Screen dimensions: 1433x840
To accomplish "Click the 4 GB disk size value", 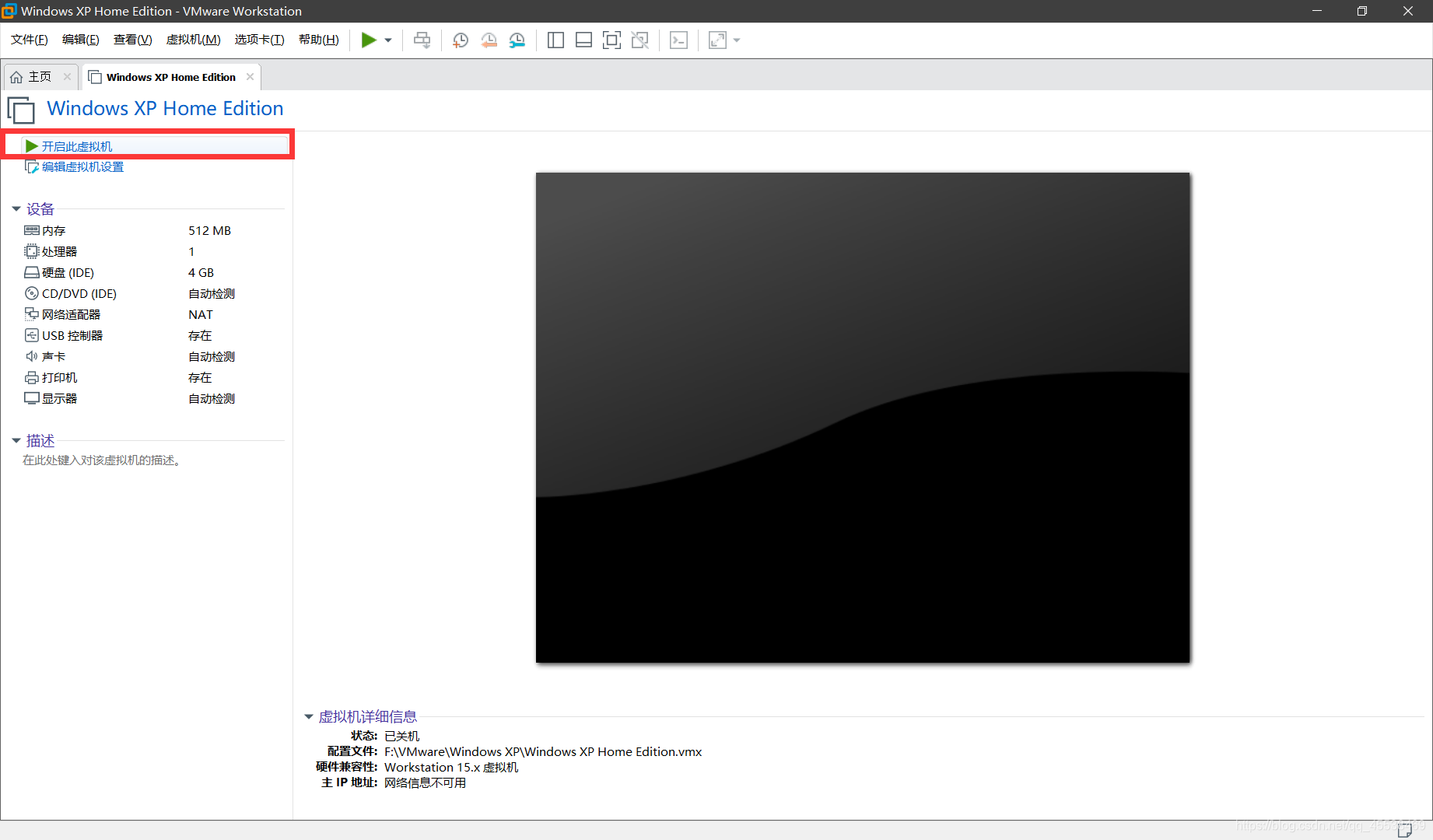I will (201, 272).
